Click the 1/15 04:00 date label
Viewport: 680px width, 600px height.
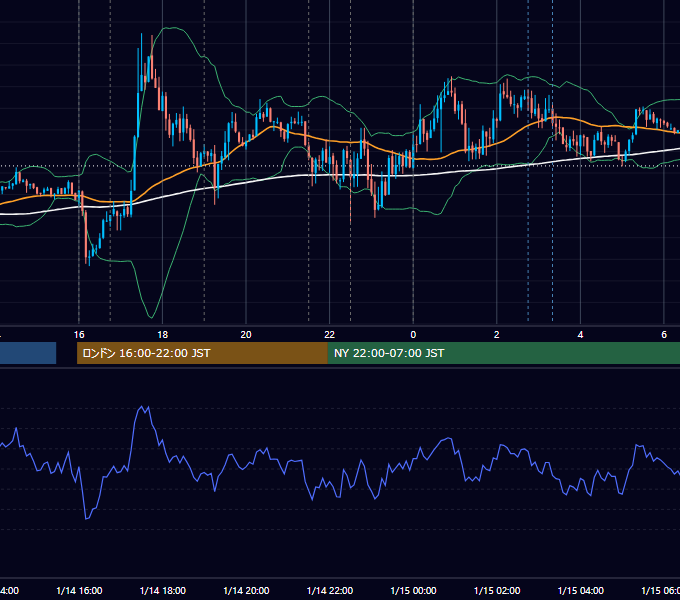click(581, 590)
